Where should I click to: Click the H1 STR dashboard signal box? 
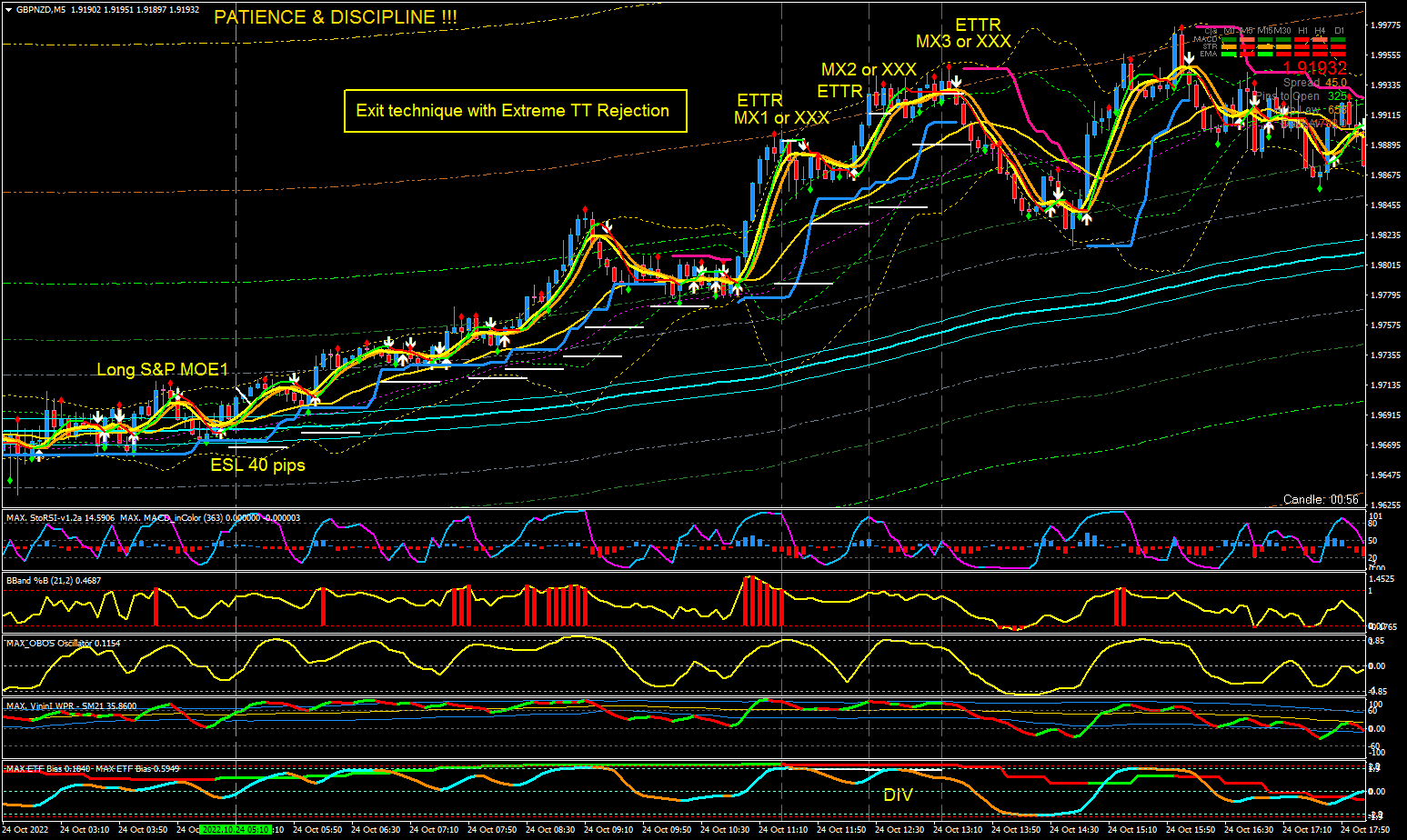tap(1301, 46)
